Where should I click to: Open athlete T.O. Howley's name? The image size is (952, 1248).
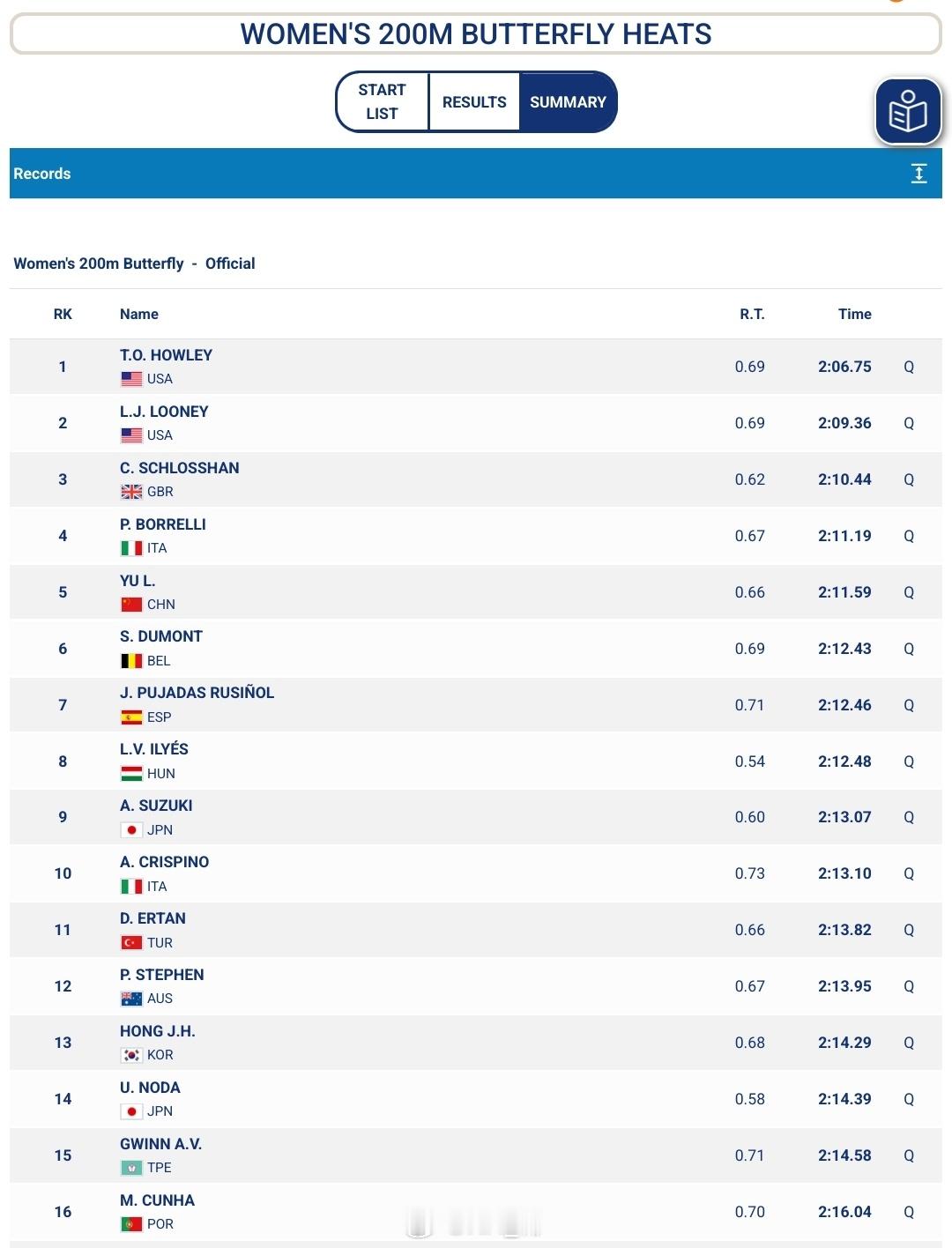pyautogui.click(x=166, y=355)
